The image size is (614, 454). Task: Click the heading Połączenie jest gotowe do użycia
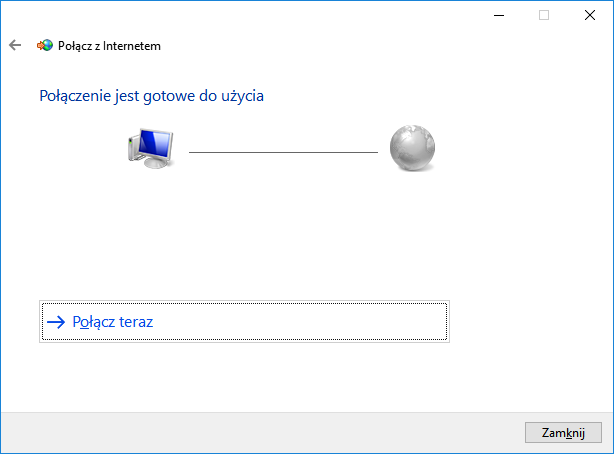pyautogui.click(x=151, y=96)
